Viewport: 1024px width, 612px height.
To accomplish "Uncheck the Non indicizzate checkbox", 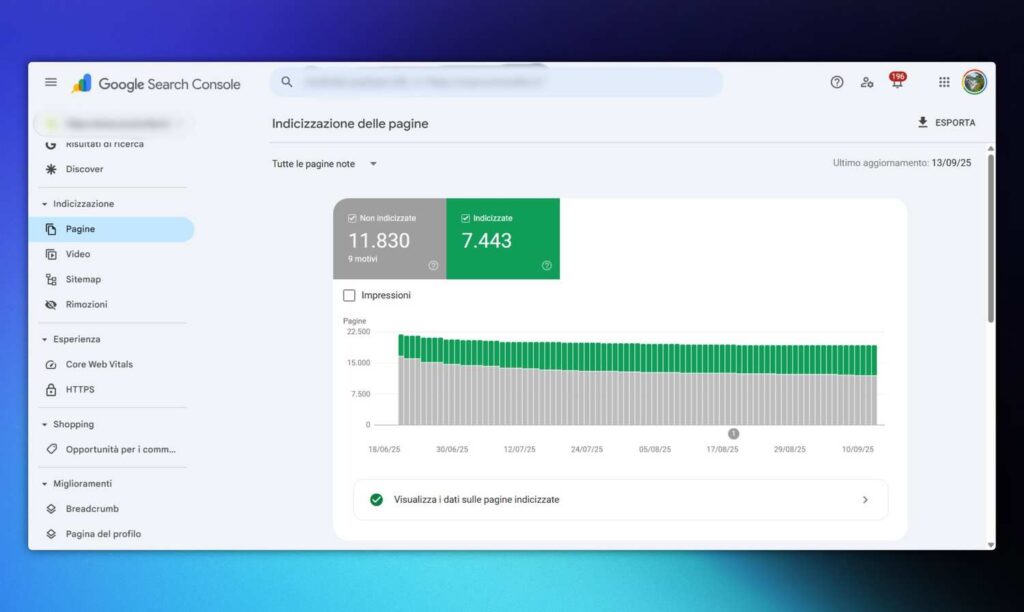I will click(354, 217).
